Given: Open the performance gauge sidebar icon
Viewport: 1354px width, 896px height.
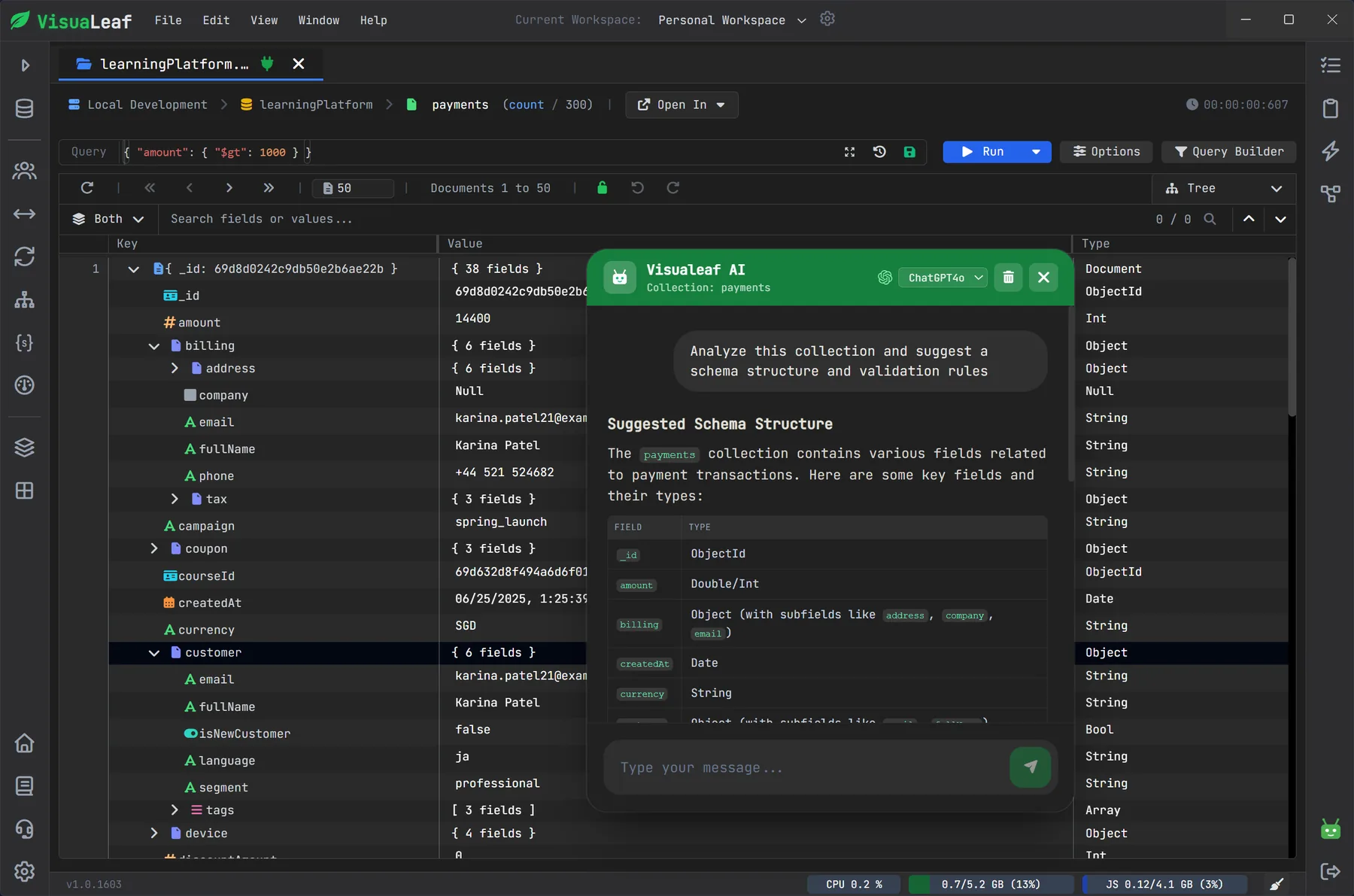Looking at the screenshot, I should tap(24, 385).
